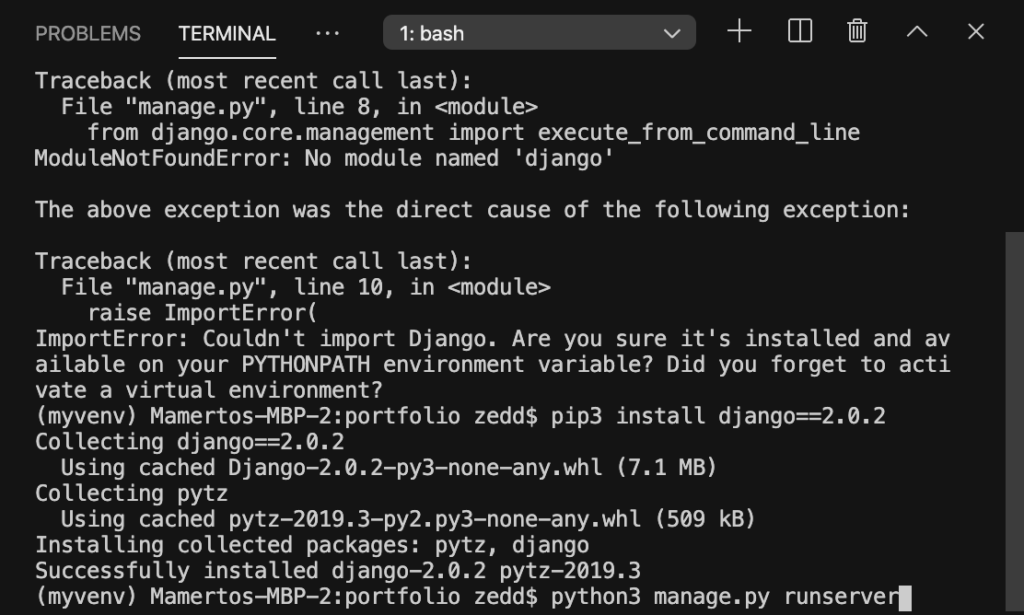
Task: Open the '1: bash' terminal selector
Action: point(539,33)
